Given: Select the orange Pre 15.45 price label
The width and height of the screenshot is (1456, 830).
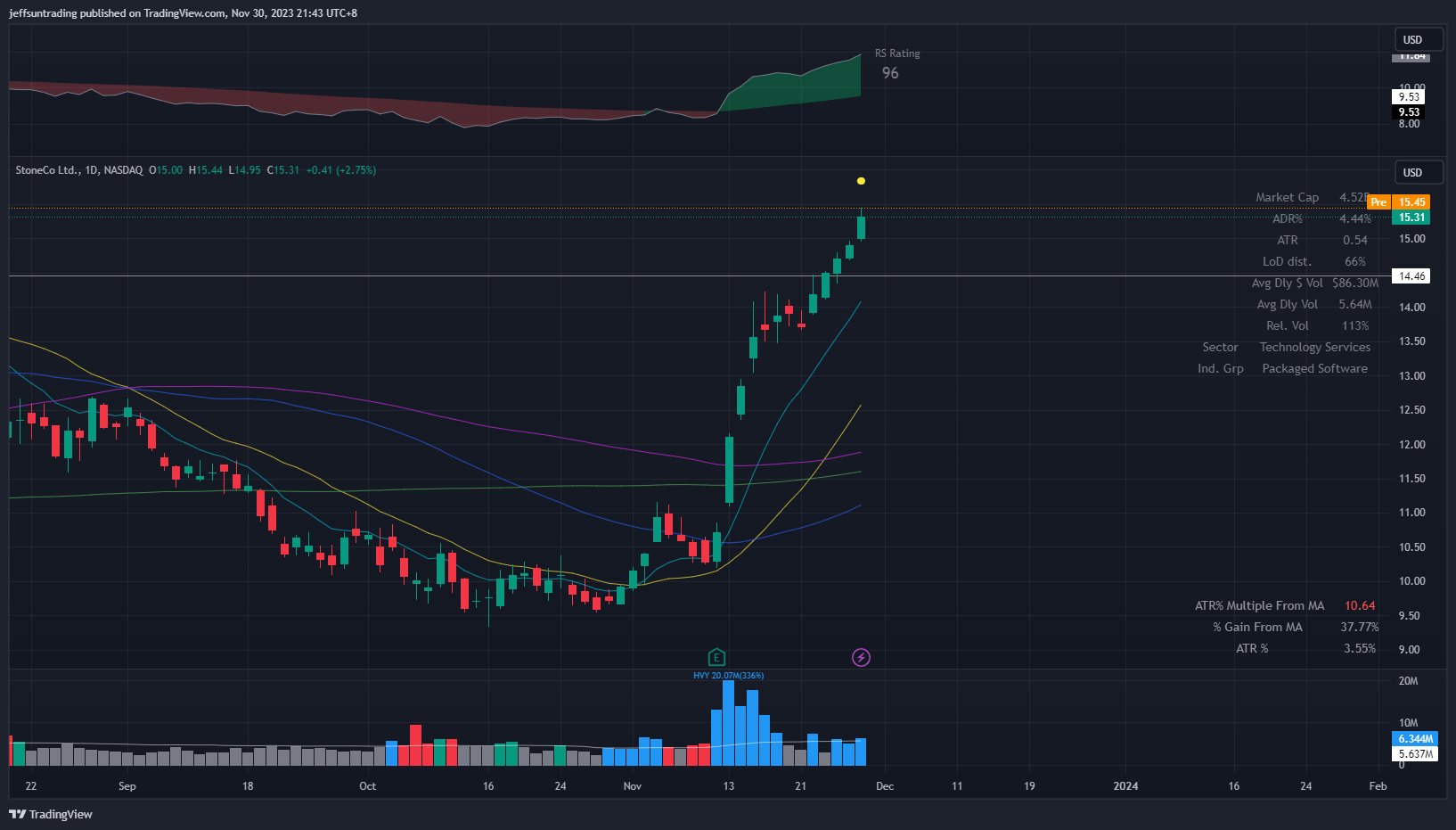Looking at the screenshot, I should pyautogui.click(x=1398, y=202).
